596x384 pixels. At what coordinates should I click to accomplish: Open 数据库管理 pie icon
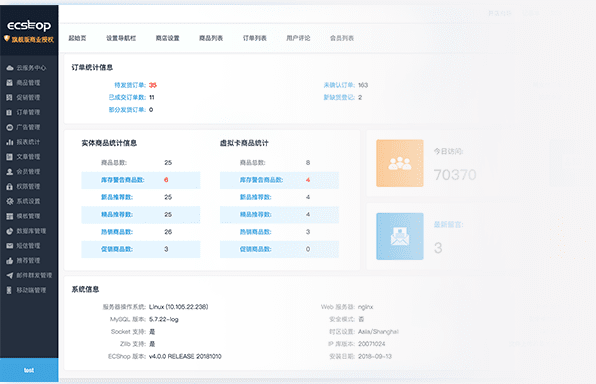pyautogui.click(x=10, y=231)
